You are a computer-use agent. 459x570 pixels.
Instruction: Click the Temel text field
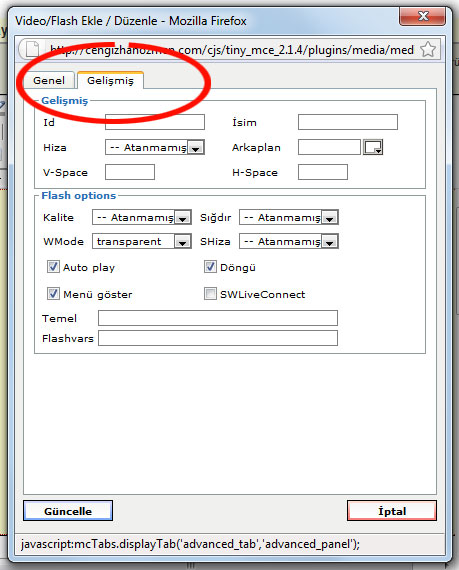coord(218,318)
